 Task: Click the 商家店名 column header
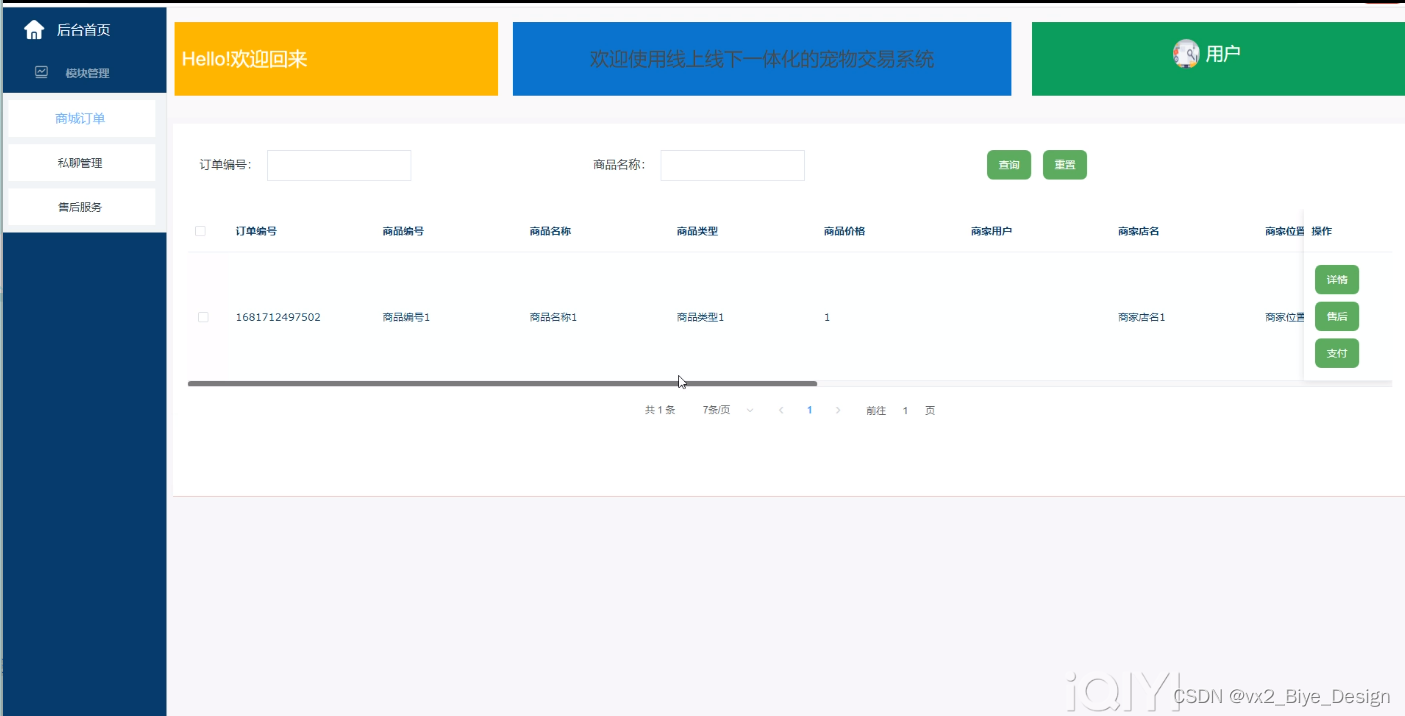tap(1138, 231)
